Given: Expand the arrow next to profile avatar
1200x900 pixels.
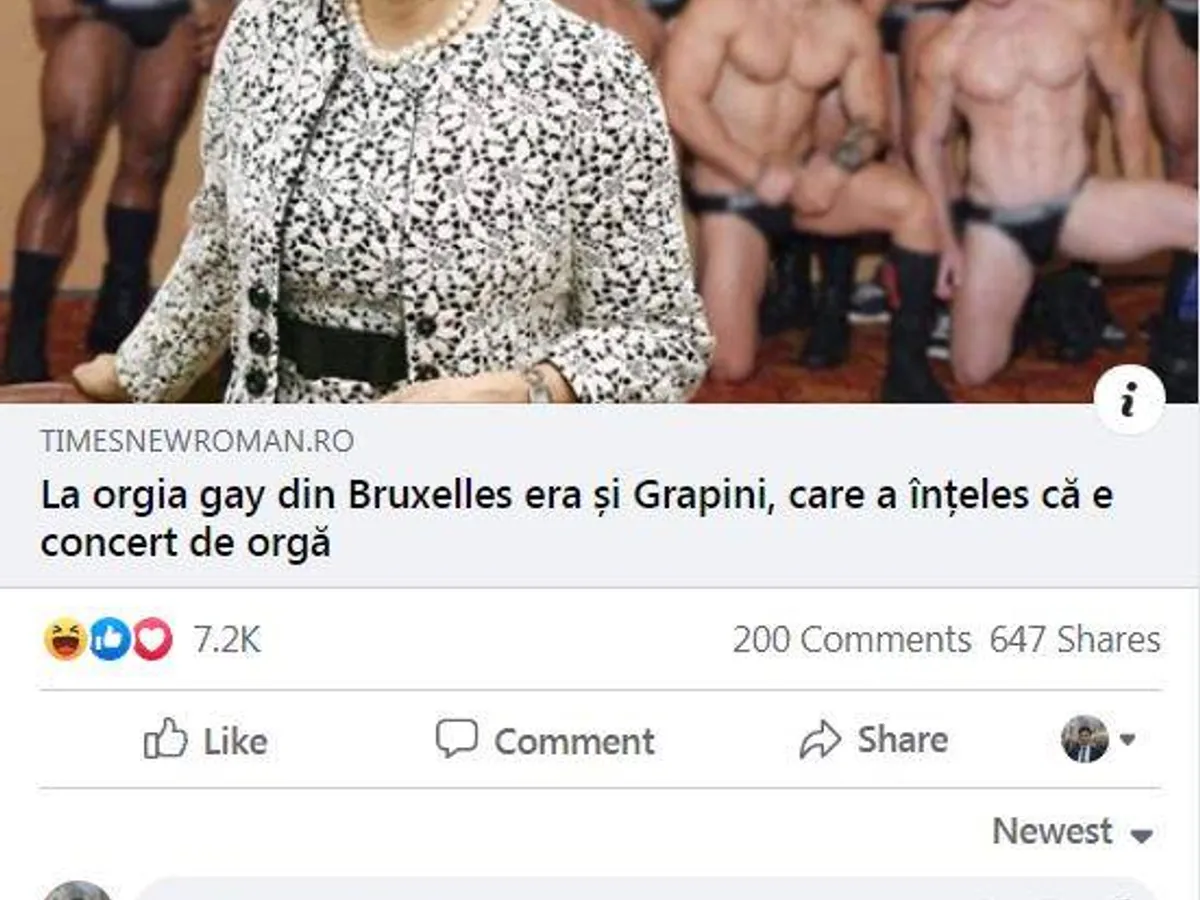Looking at the screenshot, I should click(1128, 741).
